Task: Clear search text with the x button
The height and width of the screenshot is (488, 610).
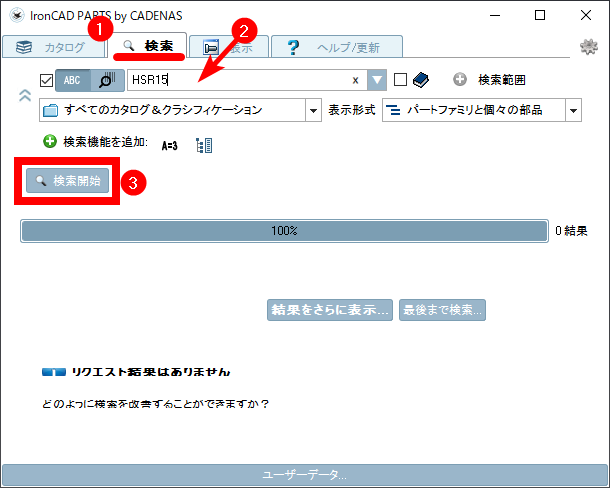Action: [x=355, y=81]
